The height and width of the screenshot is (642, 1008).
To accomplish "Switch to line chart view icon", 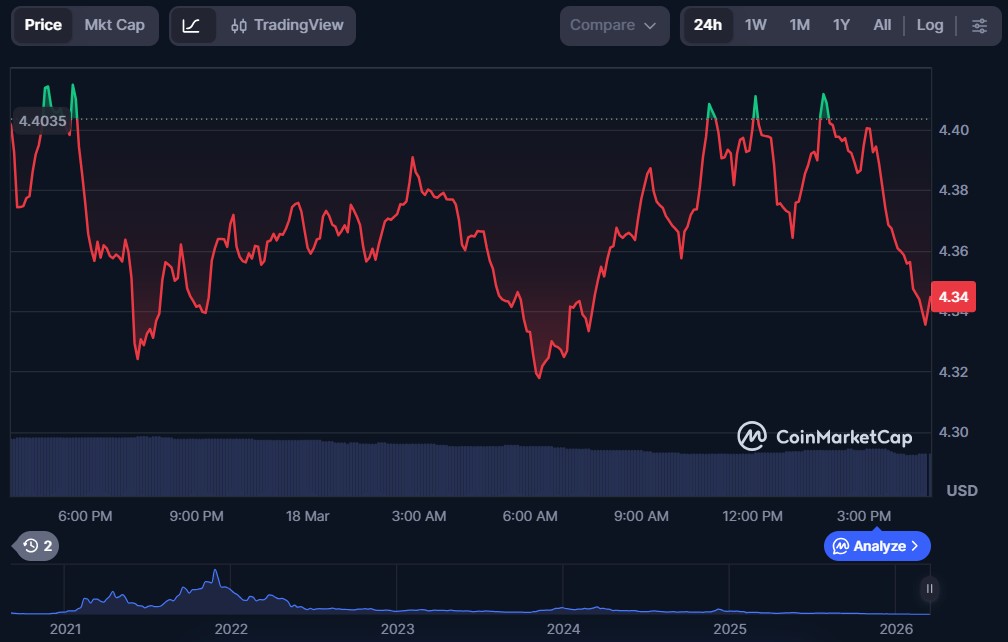I will coord(191,25).
